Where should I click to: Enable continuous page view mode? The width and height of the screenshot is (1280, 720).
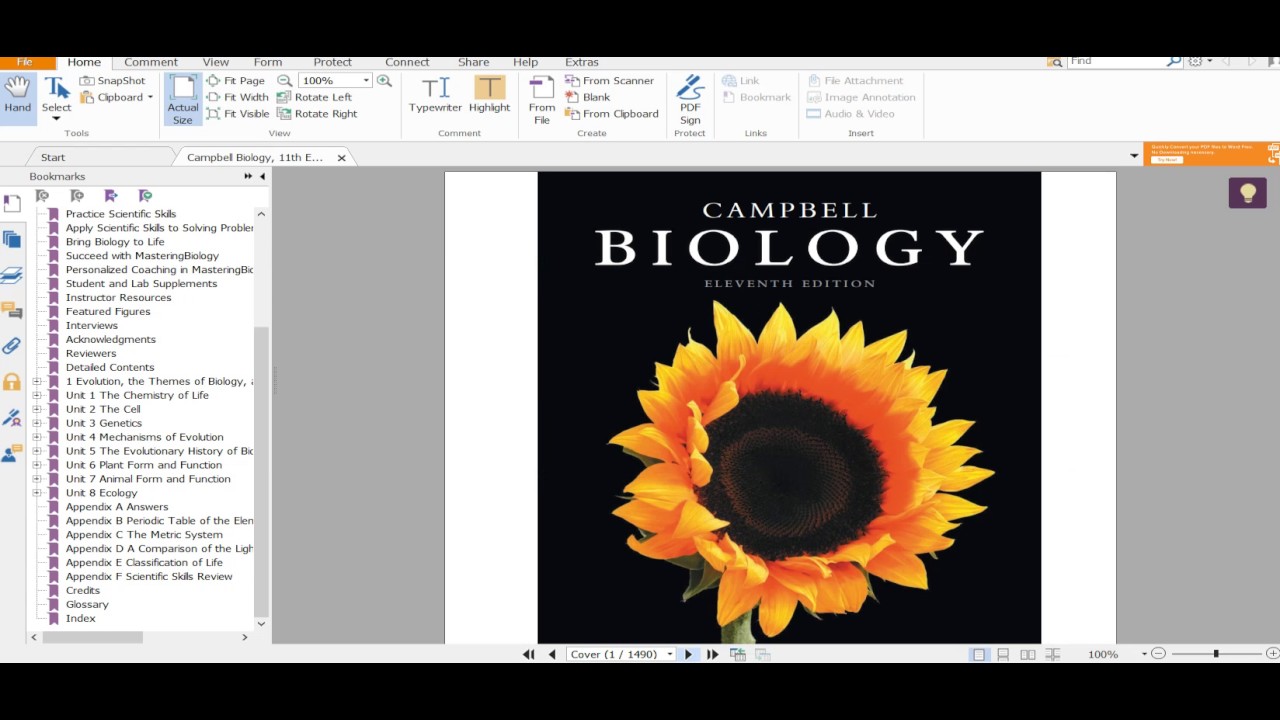pos(1003,654)
